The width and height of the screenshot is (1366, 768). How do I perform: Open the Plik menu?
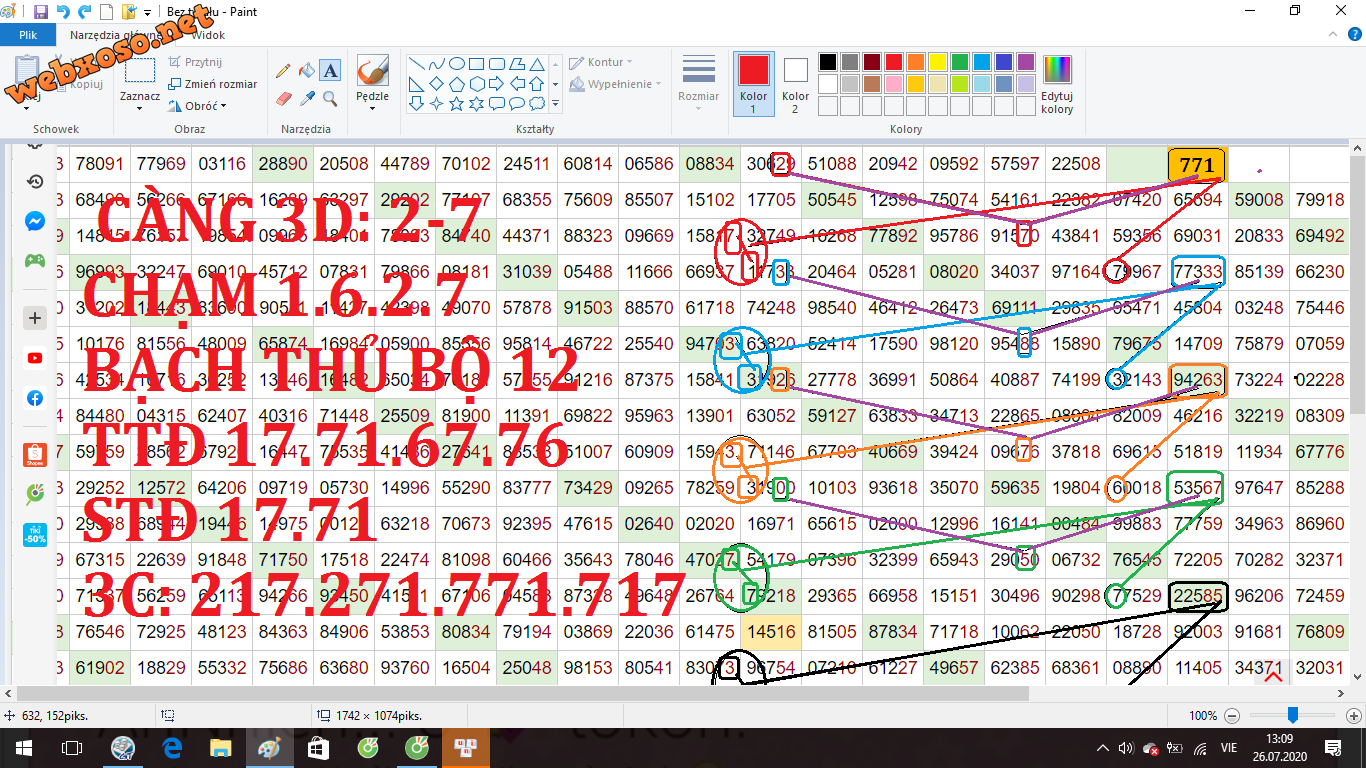(28, 34)
